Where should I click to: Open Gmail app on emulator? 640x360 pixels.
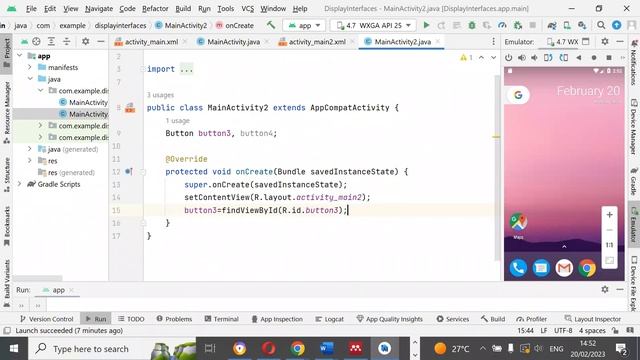coord(564,268)
